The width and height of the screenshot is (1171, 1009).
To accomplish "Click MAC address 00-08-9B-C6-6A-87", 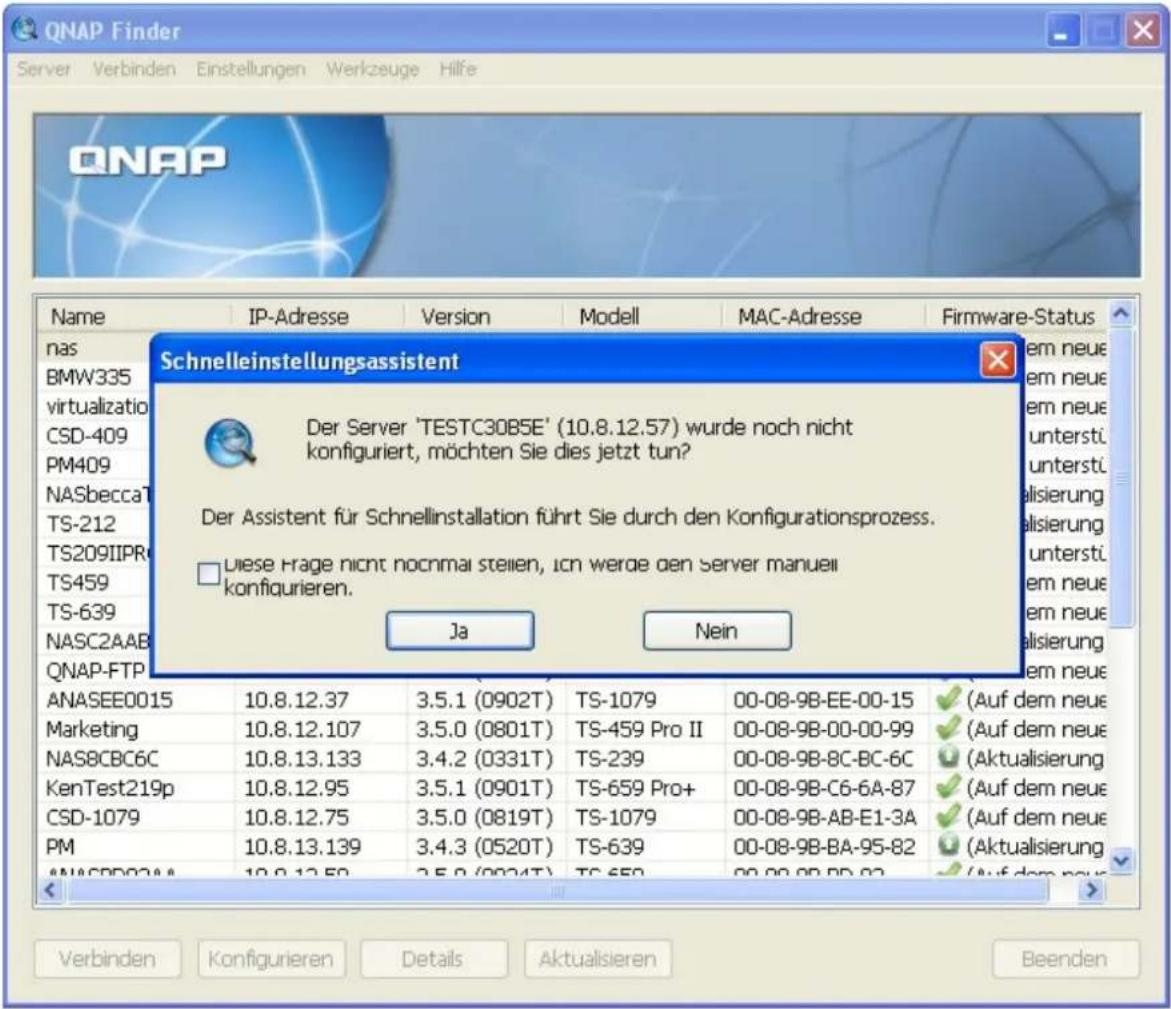I will click(824, 788).
